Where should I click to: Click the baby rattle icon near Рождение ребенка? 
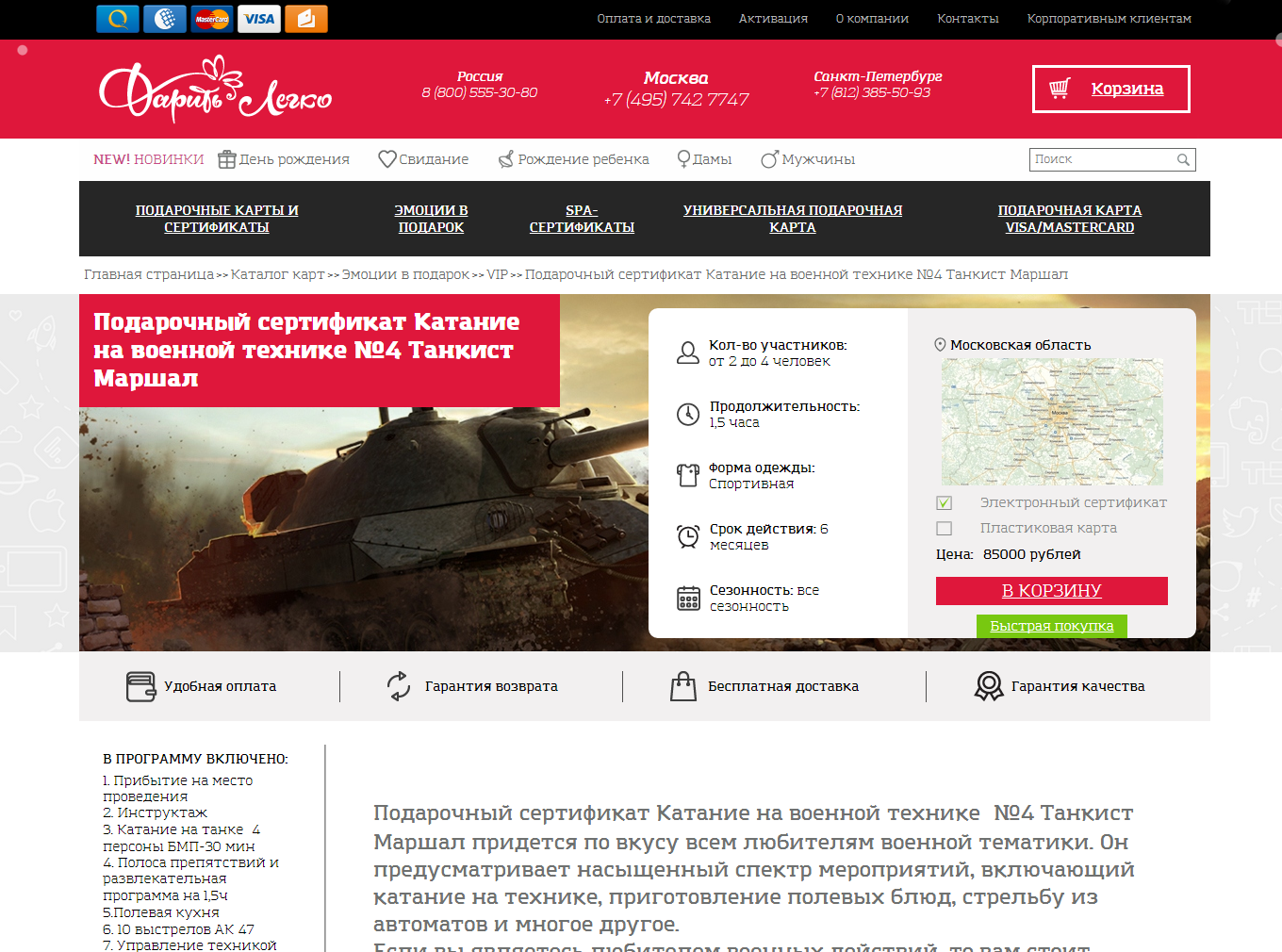click(506, 159)
